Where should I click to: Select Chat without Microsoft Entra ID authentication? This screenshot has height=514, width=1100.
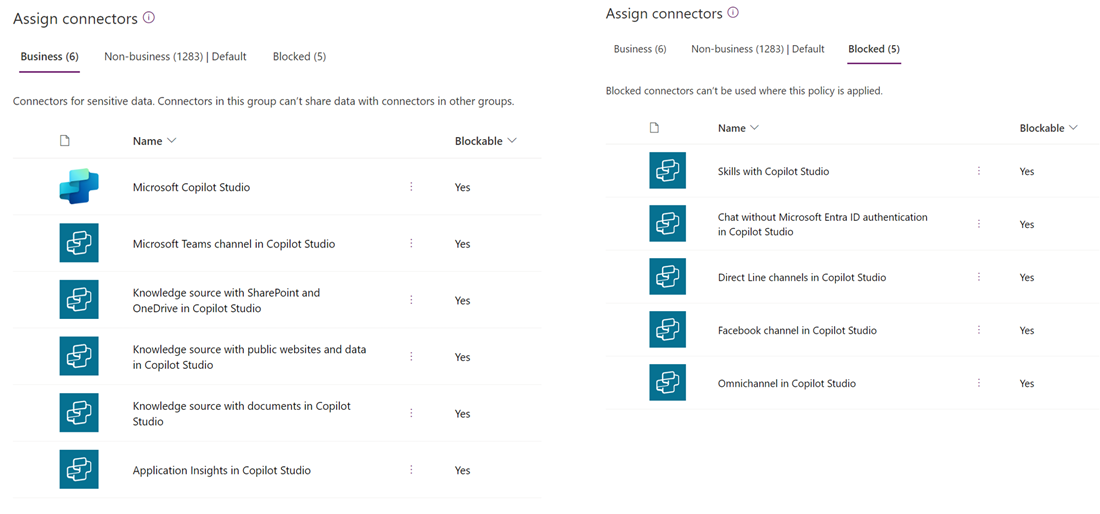[x=822, y=224]
